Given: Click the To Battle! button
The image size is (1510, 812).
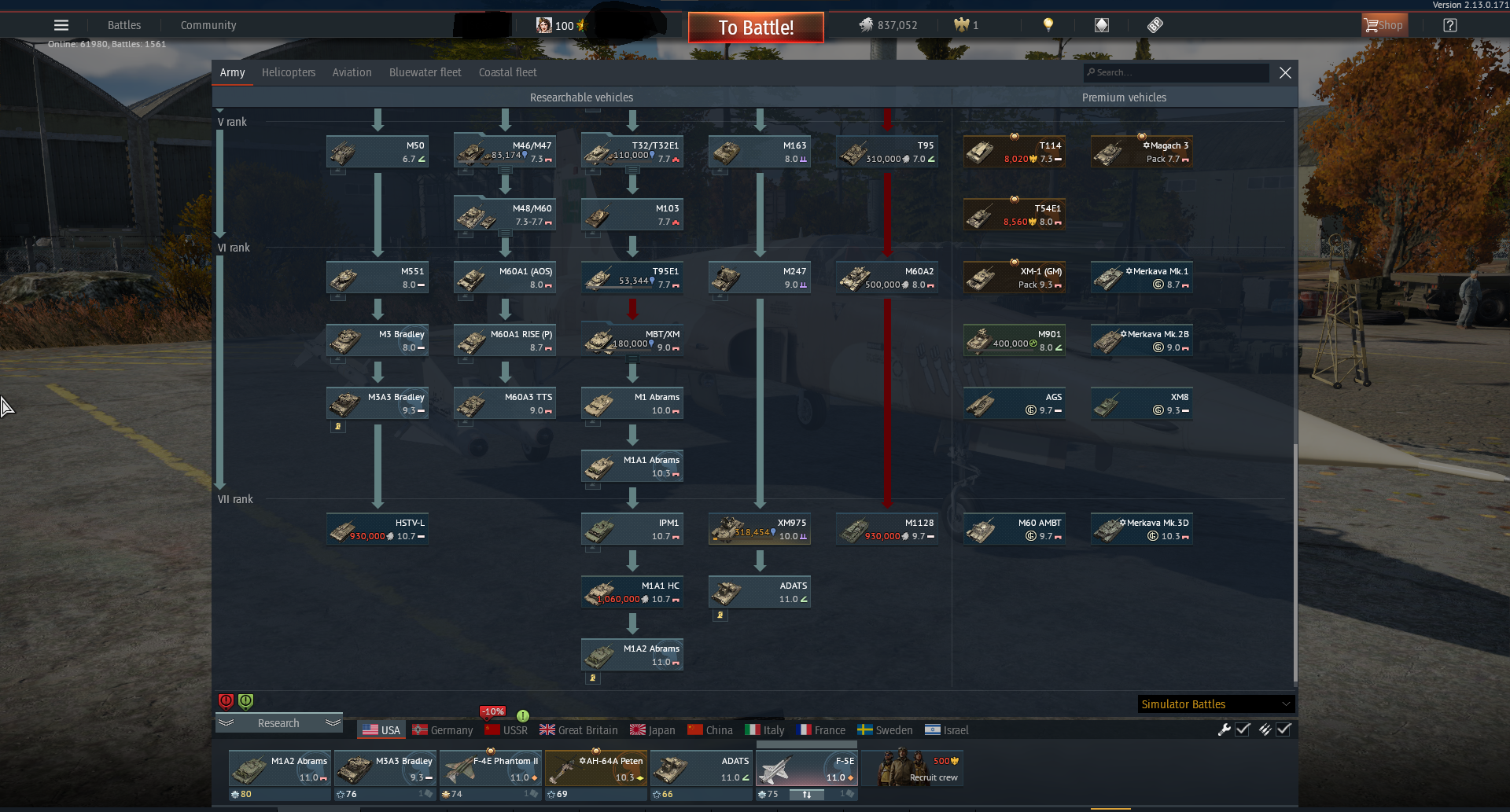Looking at the screenshot, I should point(756,28).
